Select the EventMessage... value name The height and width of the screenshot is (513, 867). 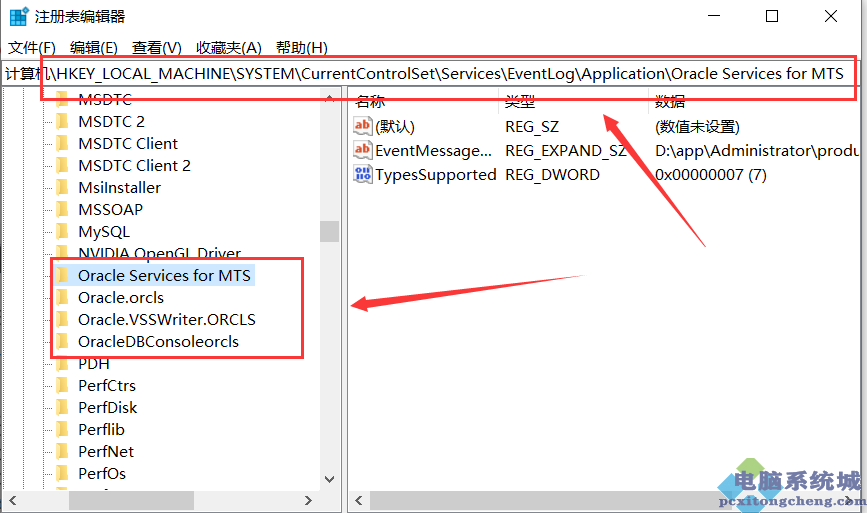click(x=434, y=150)
